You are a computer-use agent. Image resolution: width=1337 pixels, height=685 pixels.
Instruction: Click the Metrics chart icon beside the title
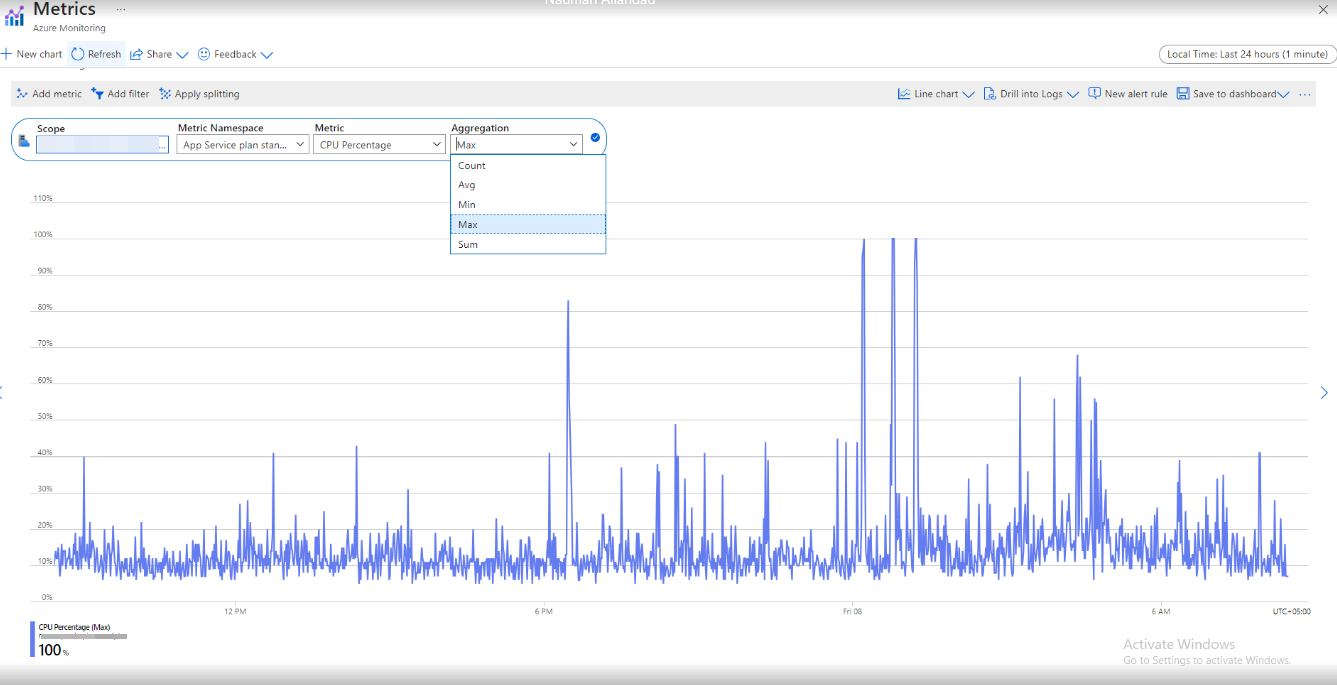point(14,16)
